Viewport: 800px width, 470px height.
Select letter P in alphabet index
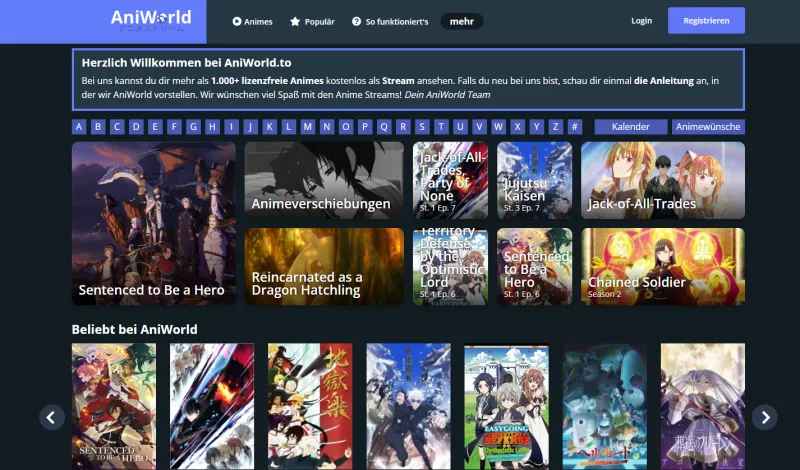(365, 127)
